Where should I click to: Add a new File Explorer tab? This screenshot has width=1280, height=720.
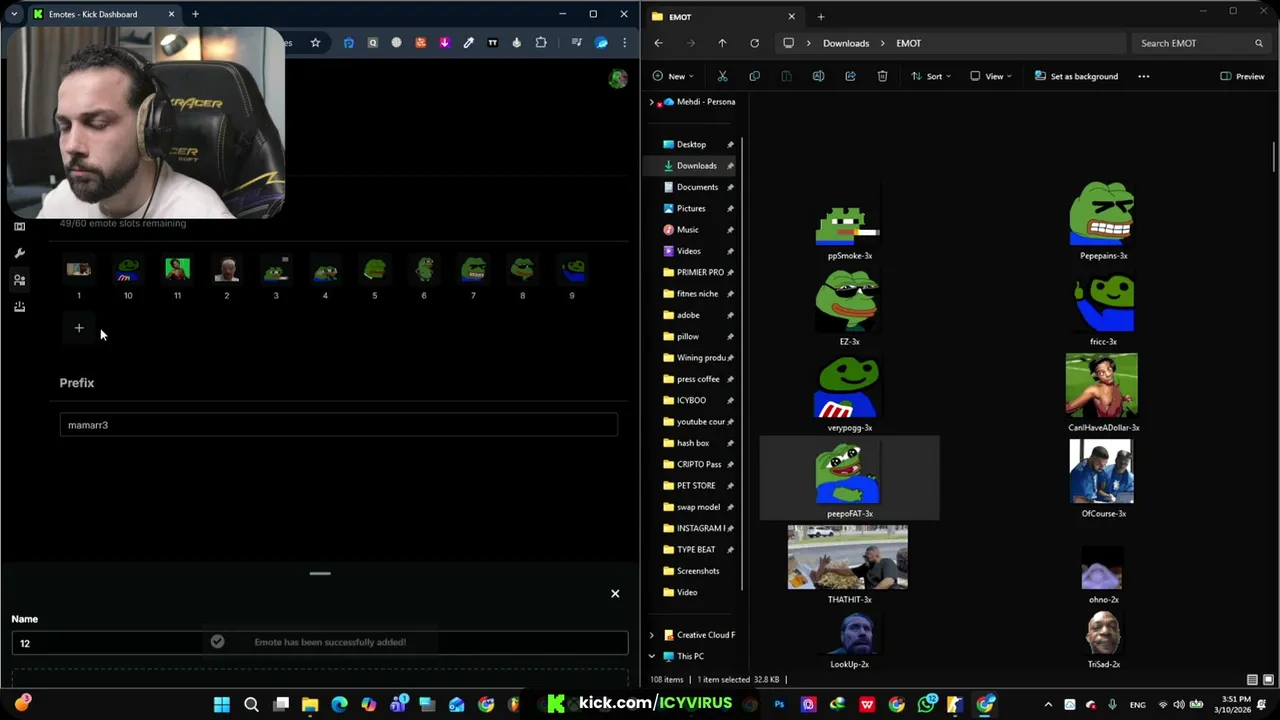pos(821,16)
